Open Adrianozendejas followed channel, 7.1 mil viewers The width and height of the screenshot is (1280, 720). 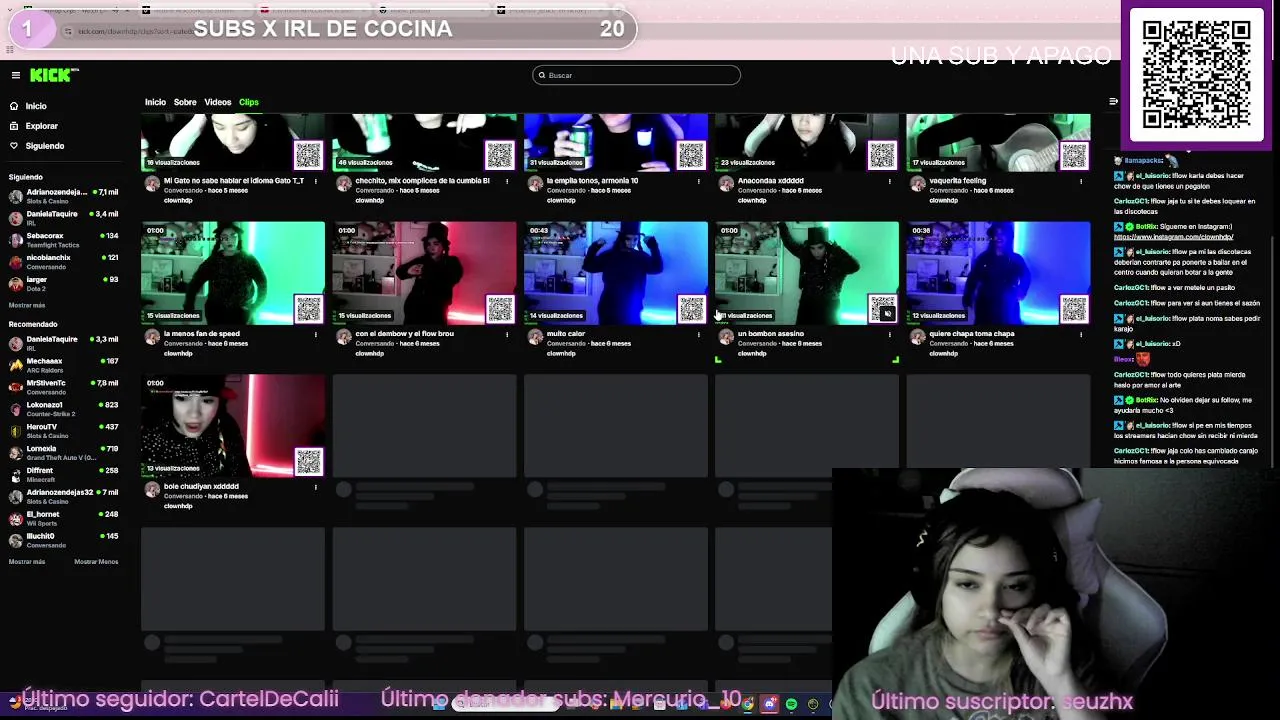tap(64, 196)
